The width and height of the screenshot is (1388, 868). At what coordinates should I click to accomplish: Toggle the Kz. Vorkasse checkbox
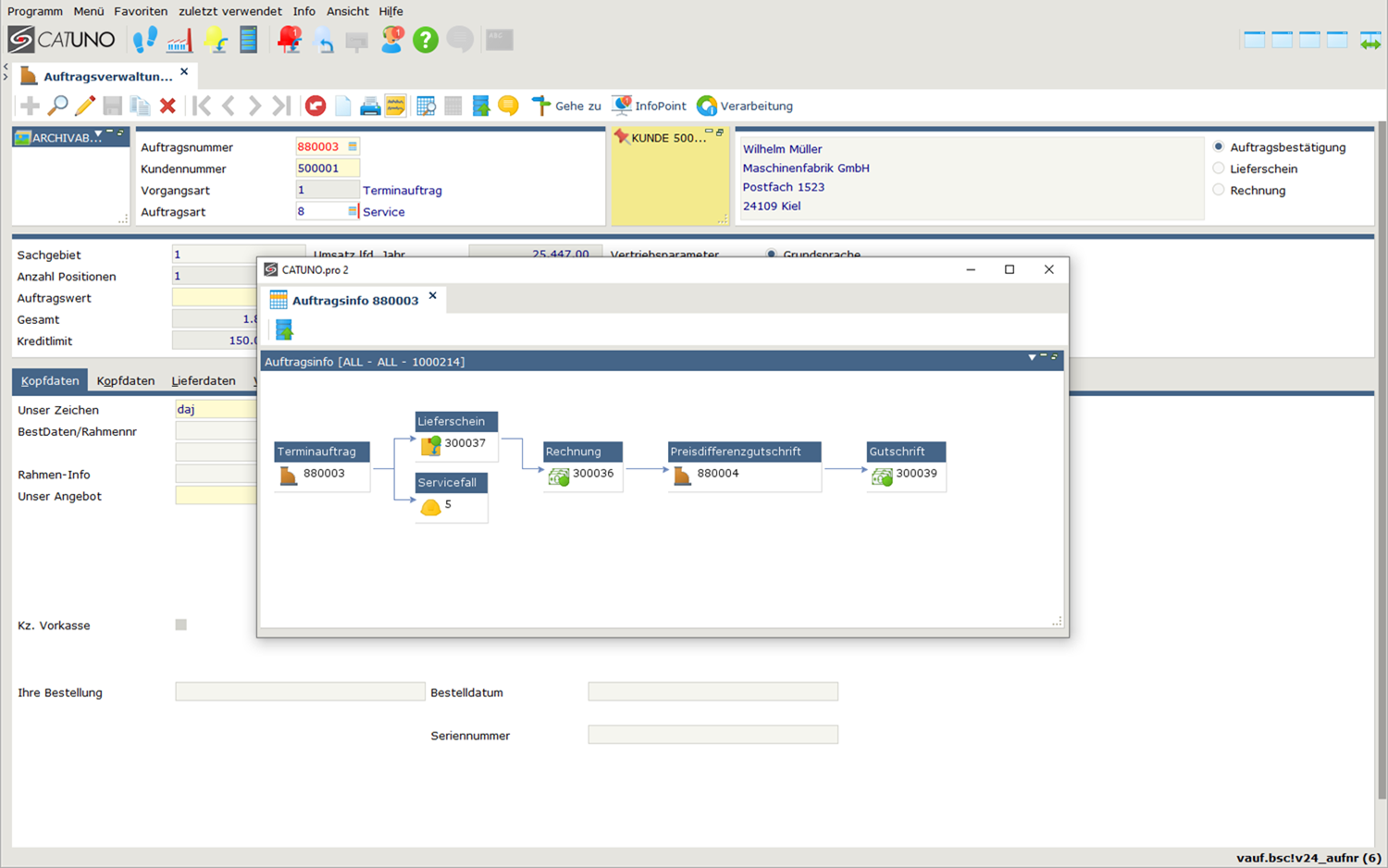(x=181, y=625)
